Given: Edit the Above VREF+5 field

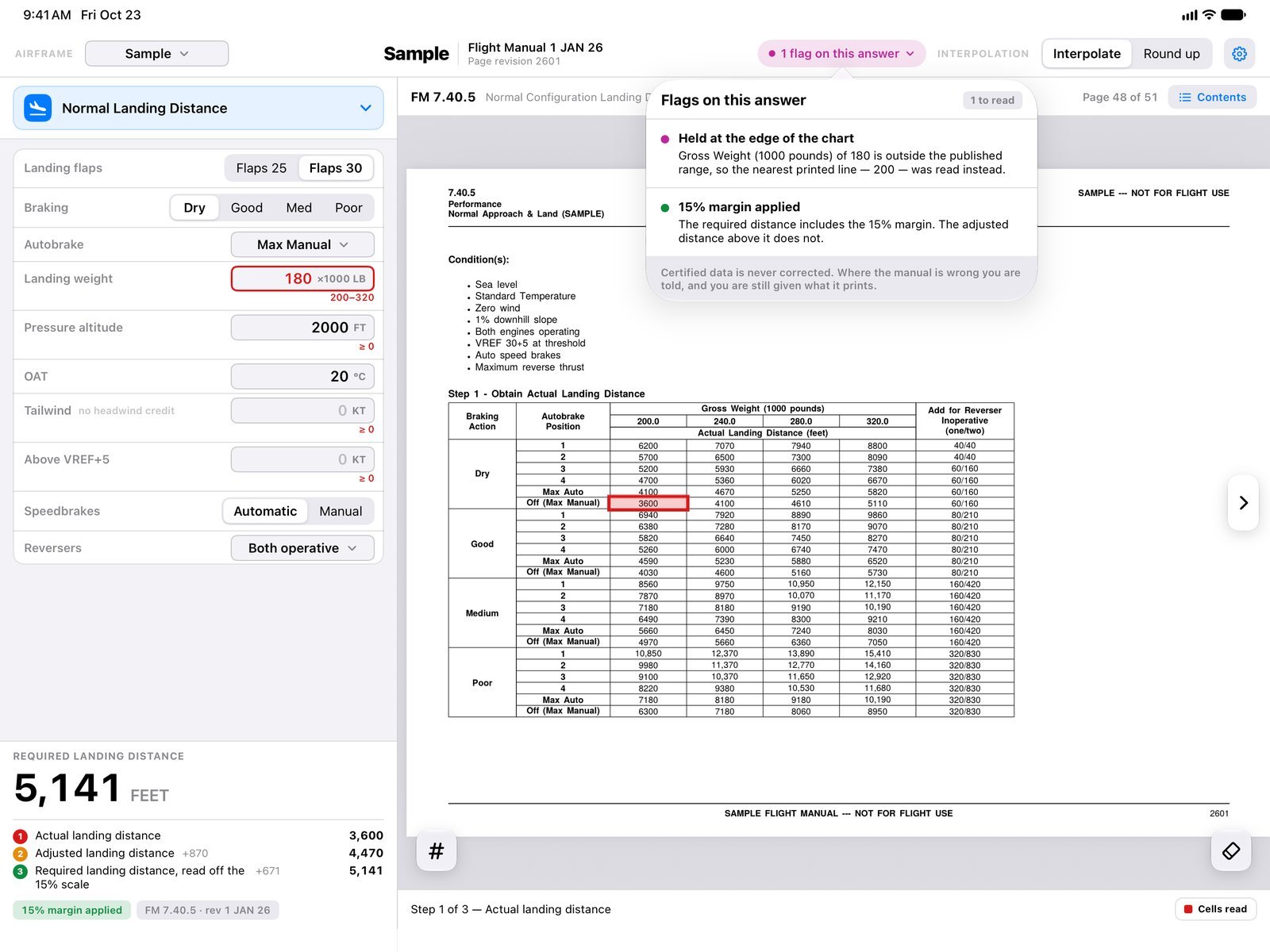Looking at the screenshot, I should click(x=302, y=459).
